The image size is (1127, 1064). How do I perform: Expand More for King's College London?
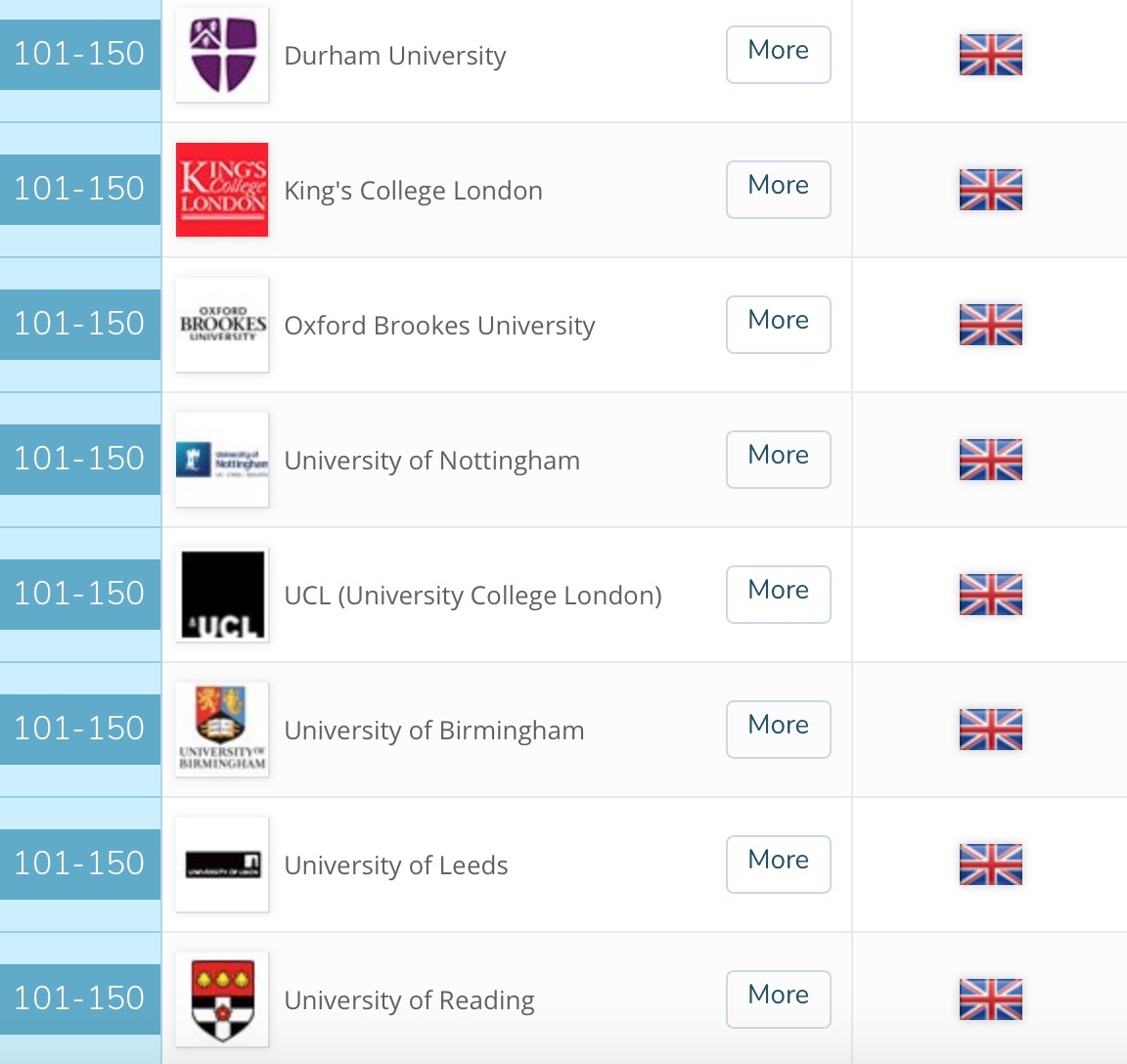click(778, 190)
